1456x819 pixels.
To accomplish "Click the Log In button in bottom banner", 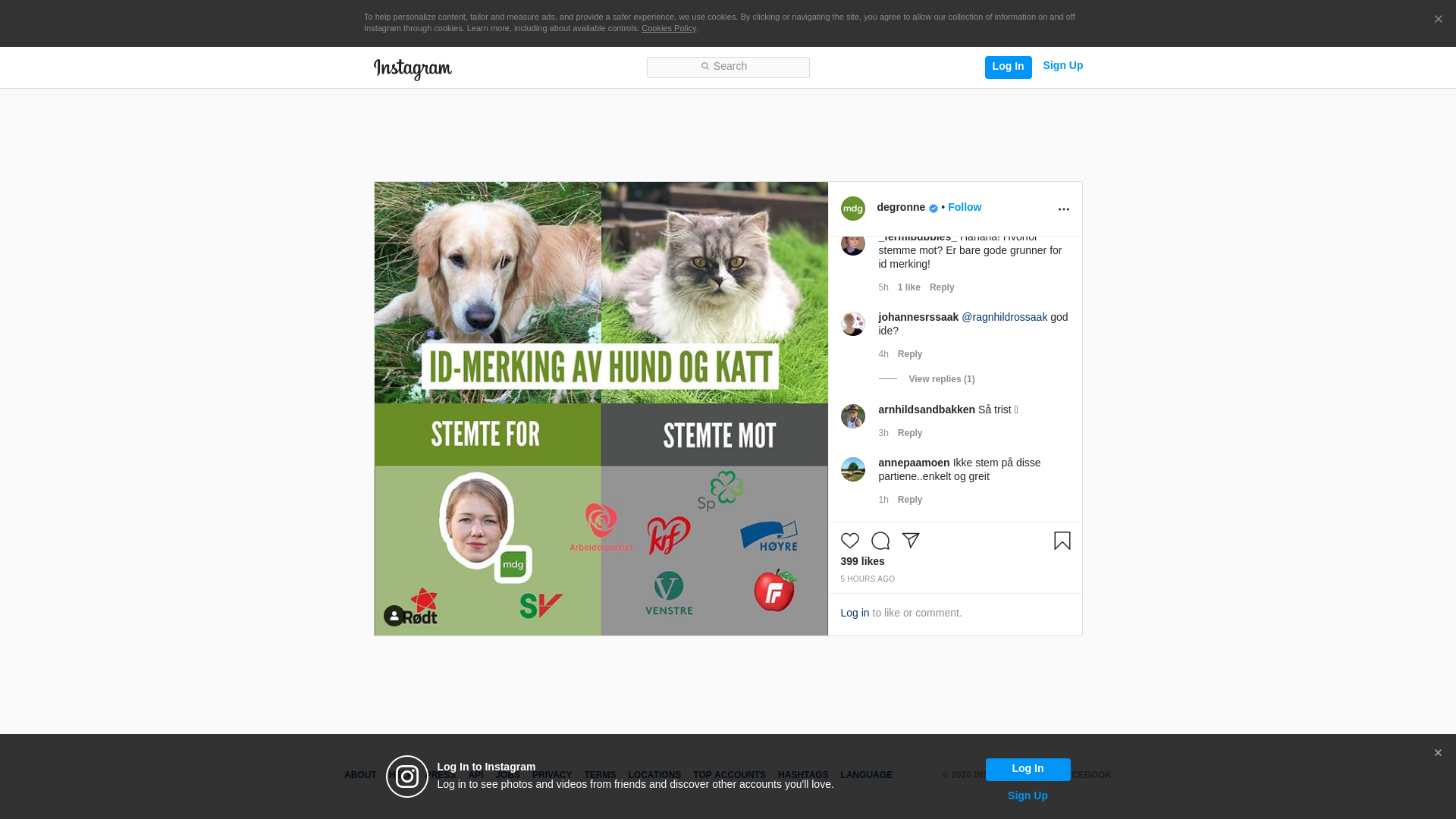I will (x=1028, y=770).
